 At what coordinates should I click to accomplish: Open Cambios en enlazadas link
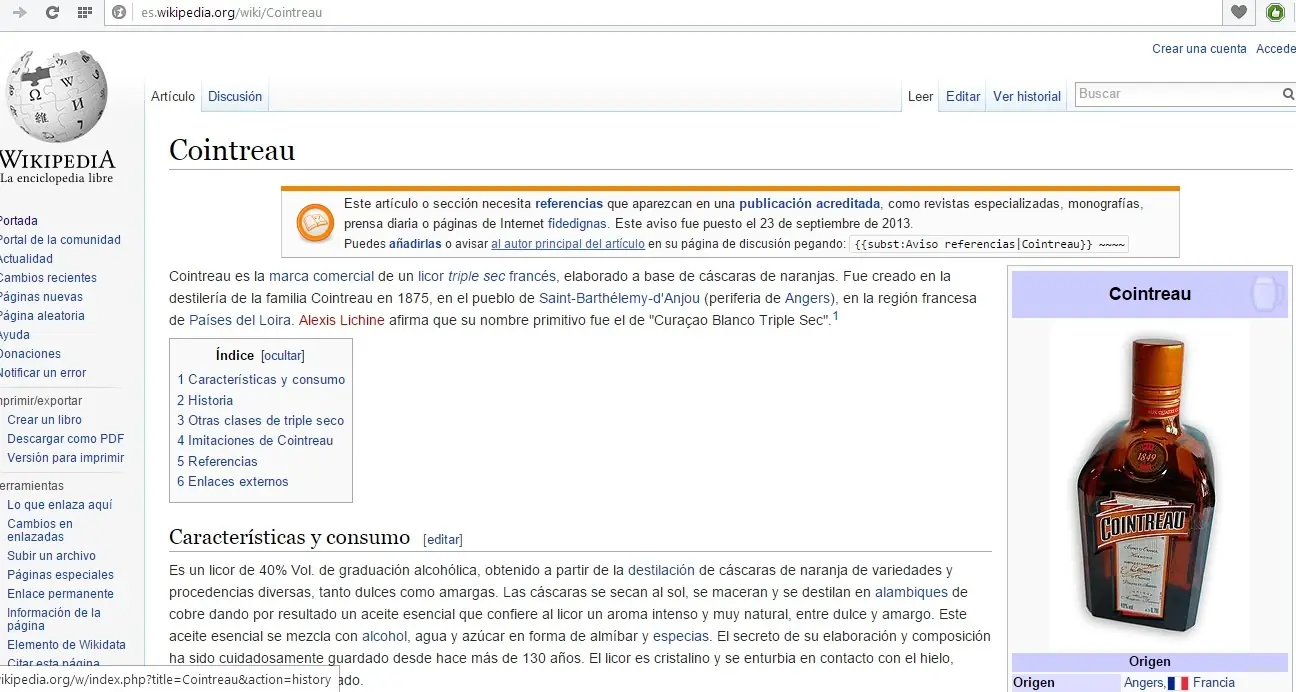click(x=40, y=530)
